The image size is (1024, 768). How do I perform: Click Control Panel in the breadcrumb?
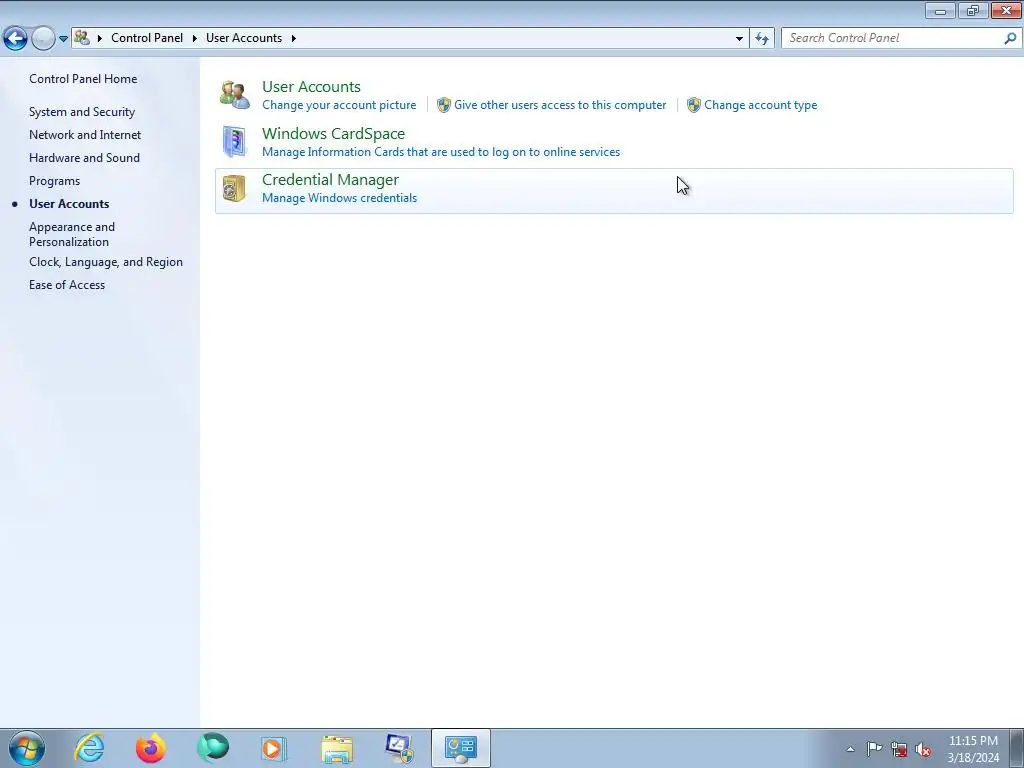click(147, 38)
